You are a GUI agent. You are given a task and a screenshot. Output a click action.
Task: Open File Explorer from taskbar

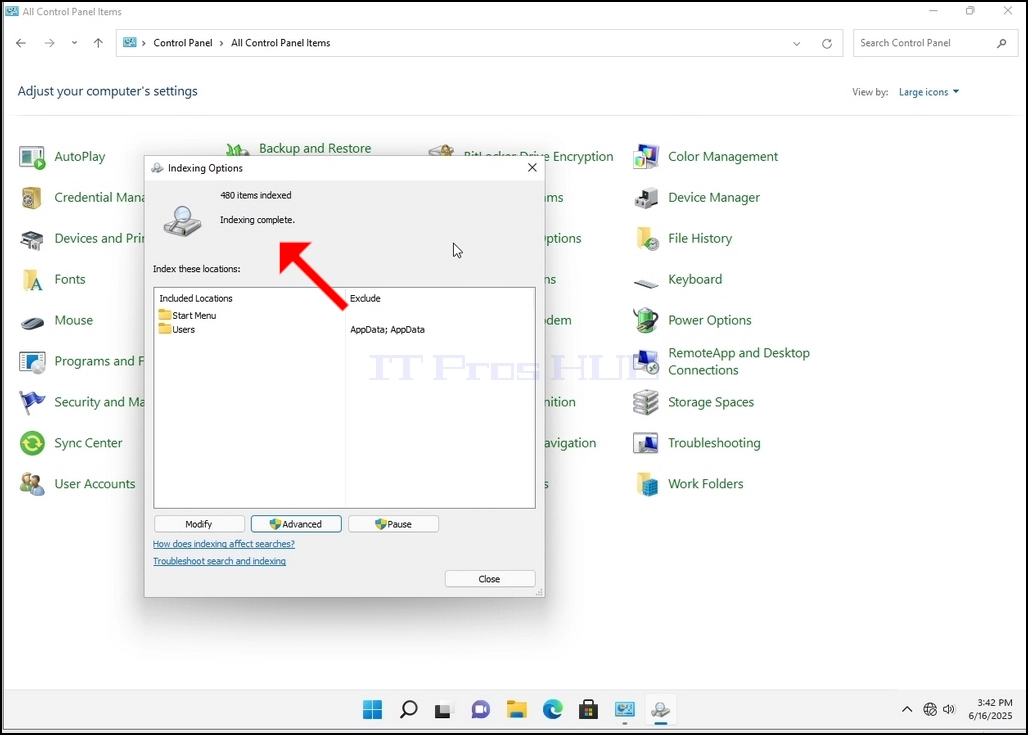(x=517, y=709)
